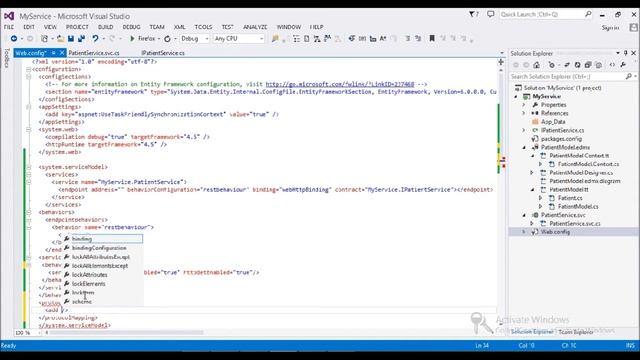Click Sign in link
Viewport: 640px width, 360px height.
click(610, 28)
